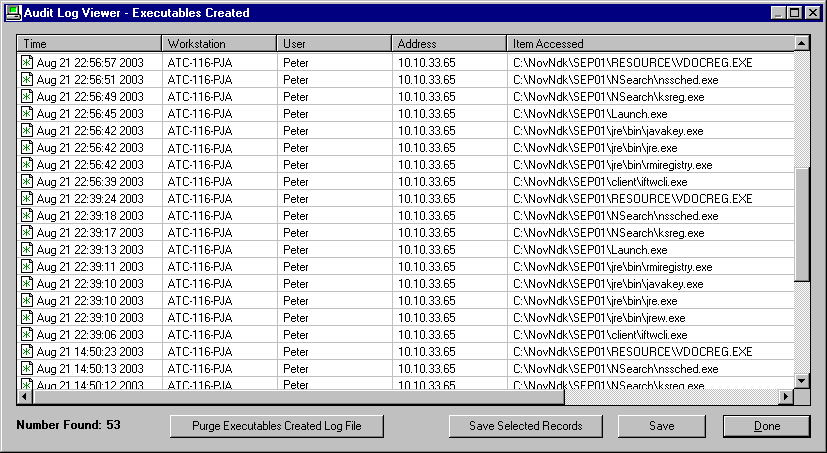
Task: Sort by the Item Accessed column header
Action: (650, 44)
